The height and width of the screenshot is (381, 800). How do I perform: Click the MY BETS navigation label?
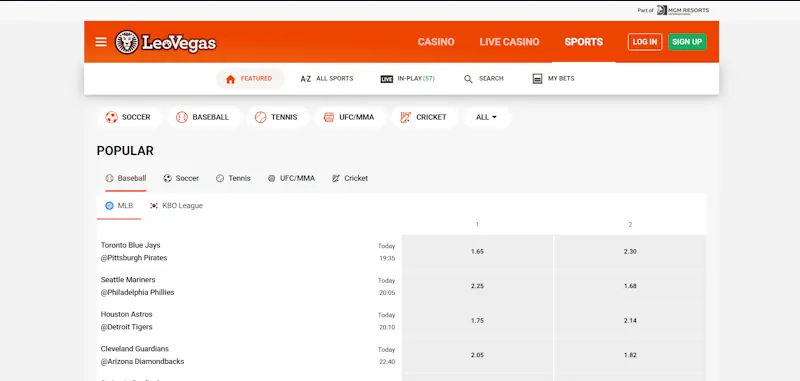[x=561, y=79]
